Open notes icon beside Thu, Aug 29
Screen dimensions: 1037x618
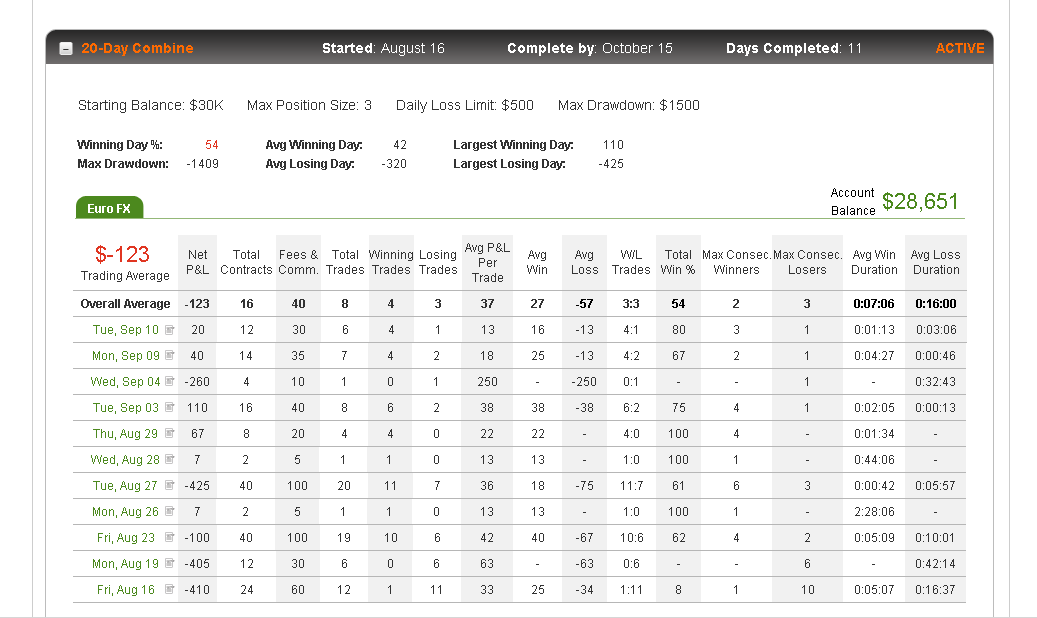pos(170,433)
